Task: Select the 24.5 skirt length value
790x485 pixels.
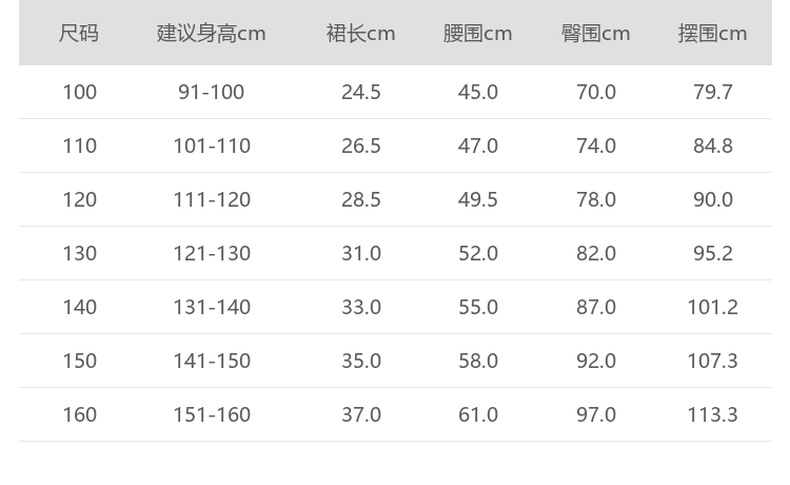Action: coord(361,92)
